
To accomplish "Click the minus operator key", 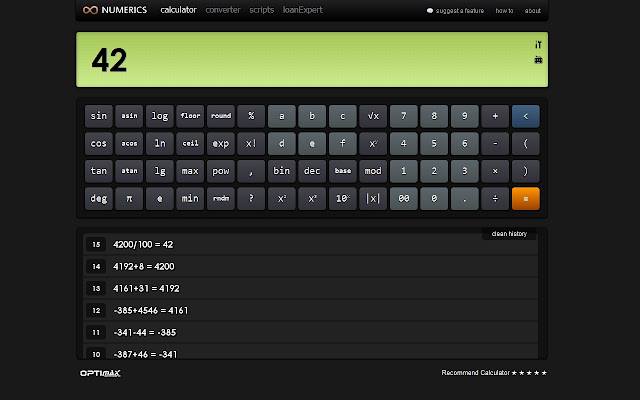I will point(495,144).
